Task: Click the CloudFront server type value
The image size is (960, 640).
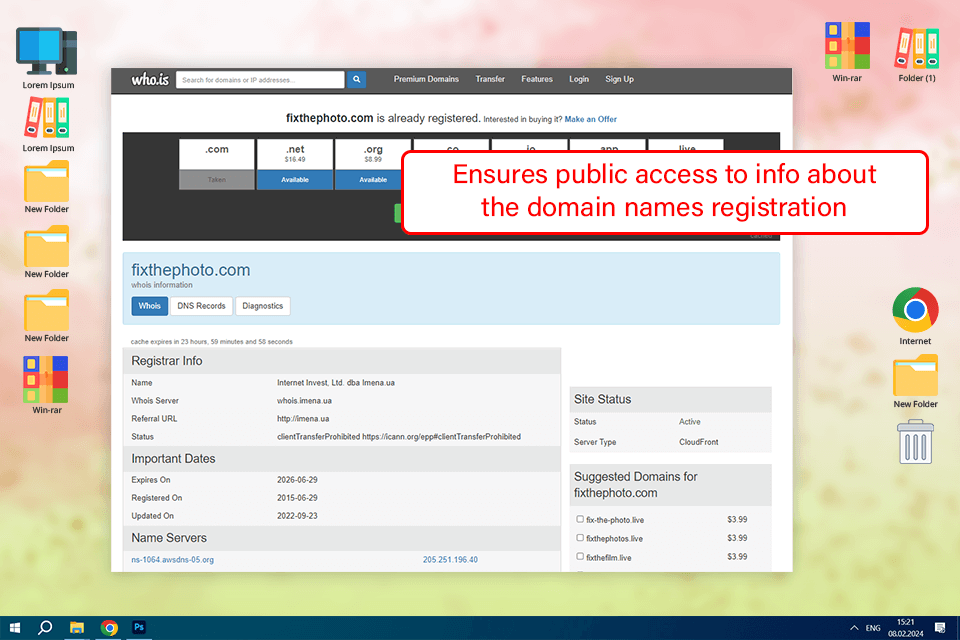Action: tap(699, 442)
